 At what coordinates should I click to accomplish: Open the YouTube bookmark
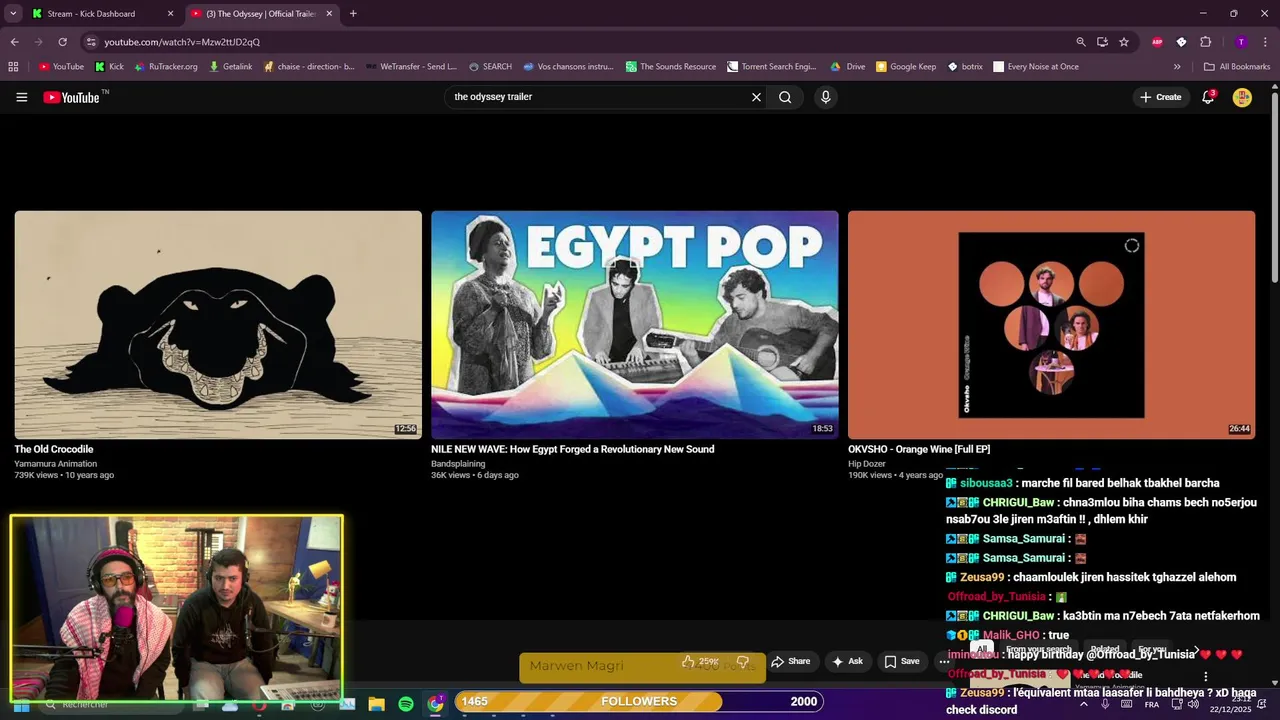click(x=61, y=67)
